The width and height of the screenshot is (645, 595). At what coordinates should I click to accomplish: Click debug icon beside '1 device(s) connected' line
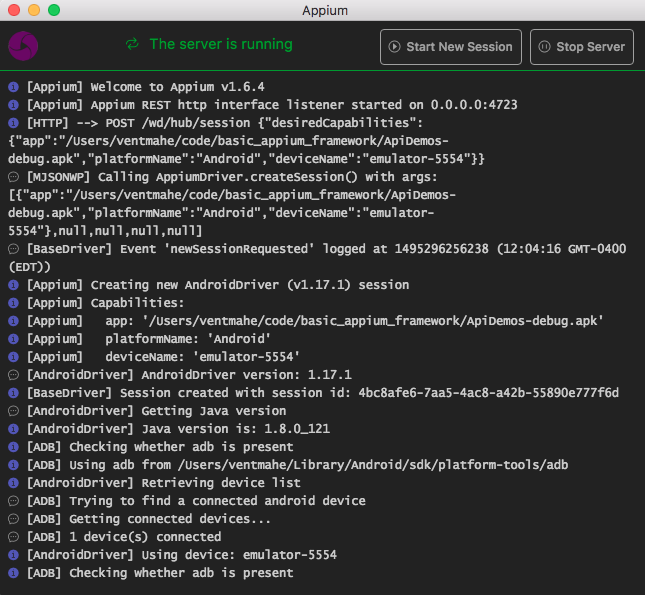(13, 537)
